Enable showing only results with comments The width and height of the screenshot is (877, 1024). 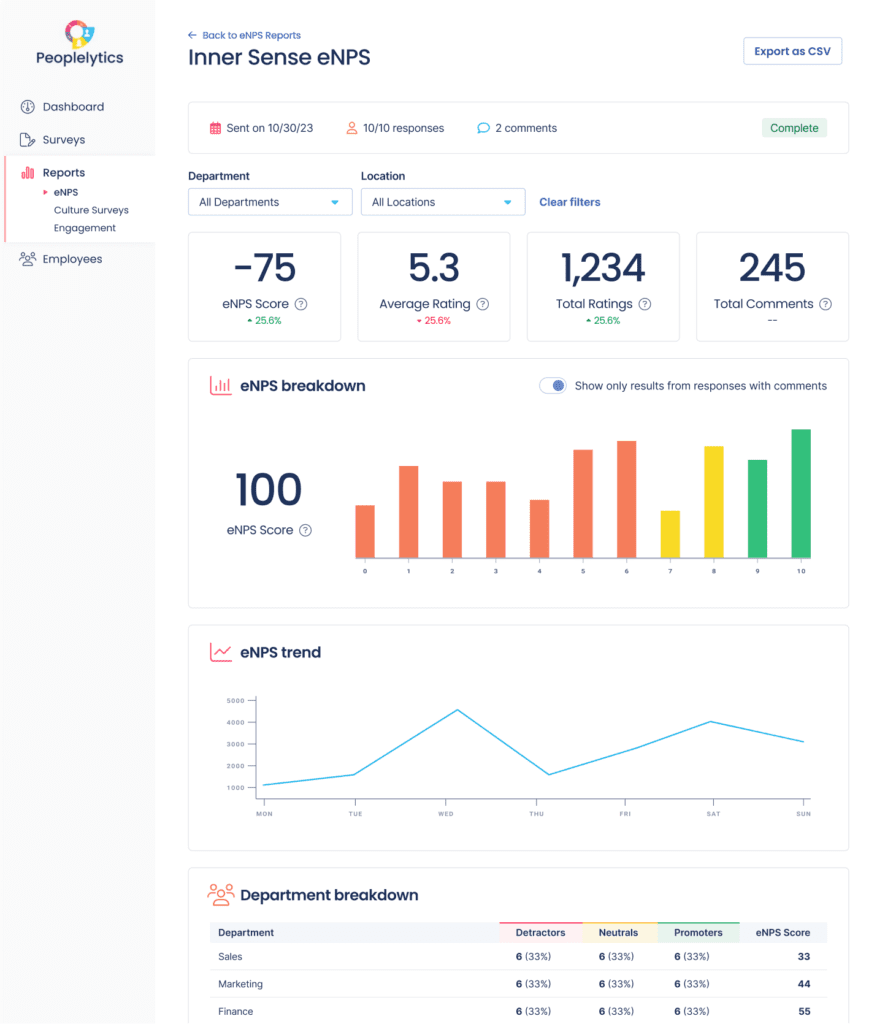pos(553,385)
